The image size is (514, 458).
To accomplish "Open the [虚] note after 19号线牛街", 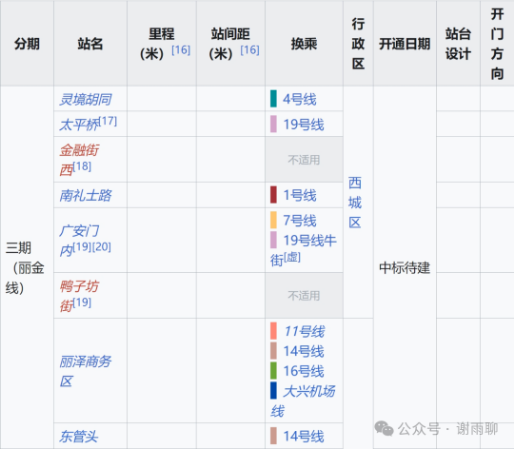I will 292,257.
